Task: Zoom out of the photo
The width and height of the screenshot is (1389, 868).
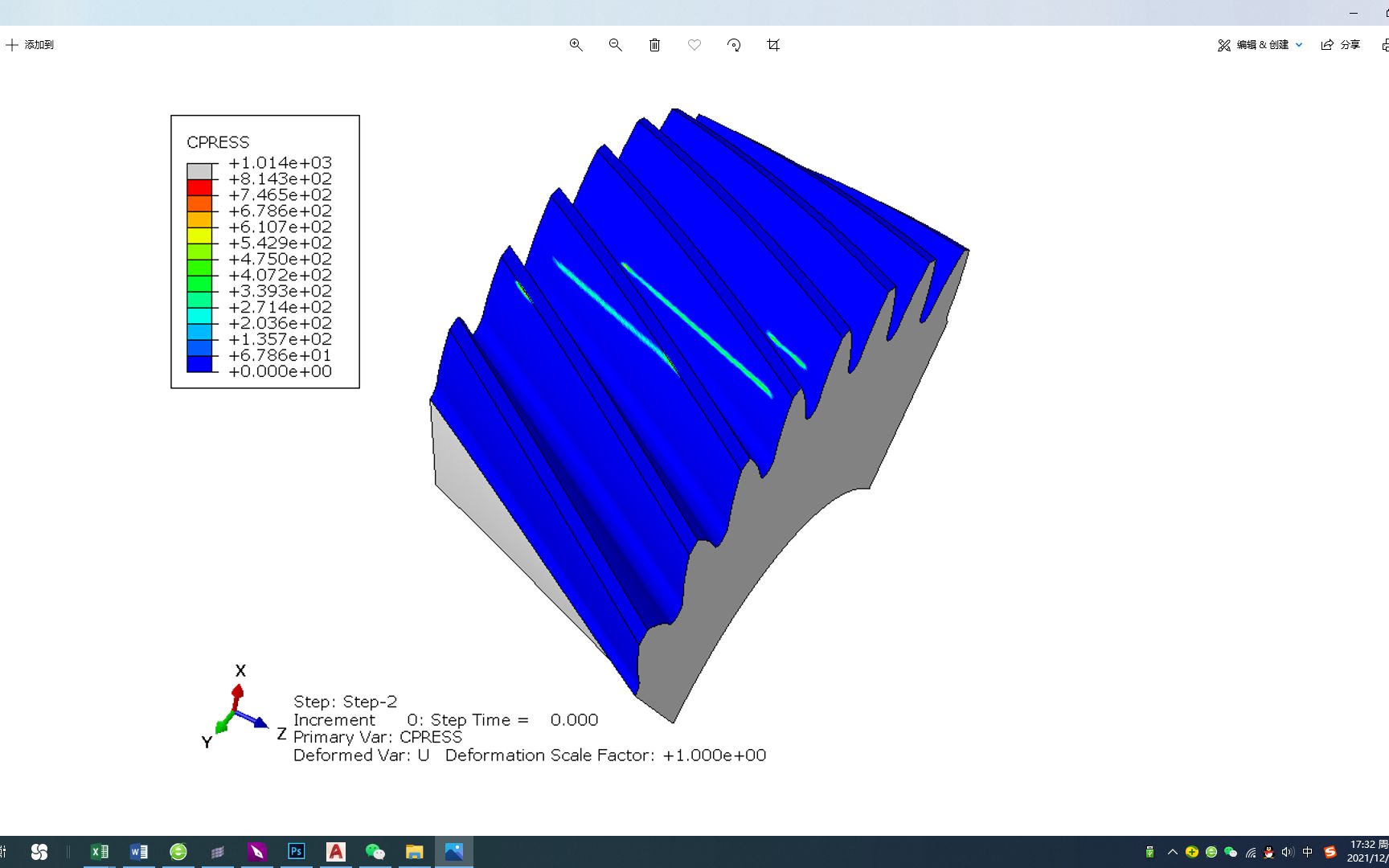Action: tap(615, 45)
